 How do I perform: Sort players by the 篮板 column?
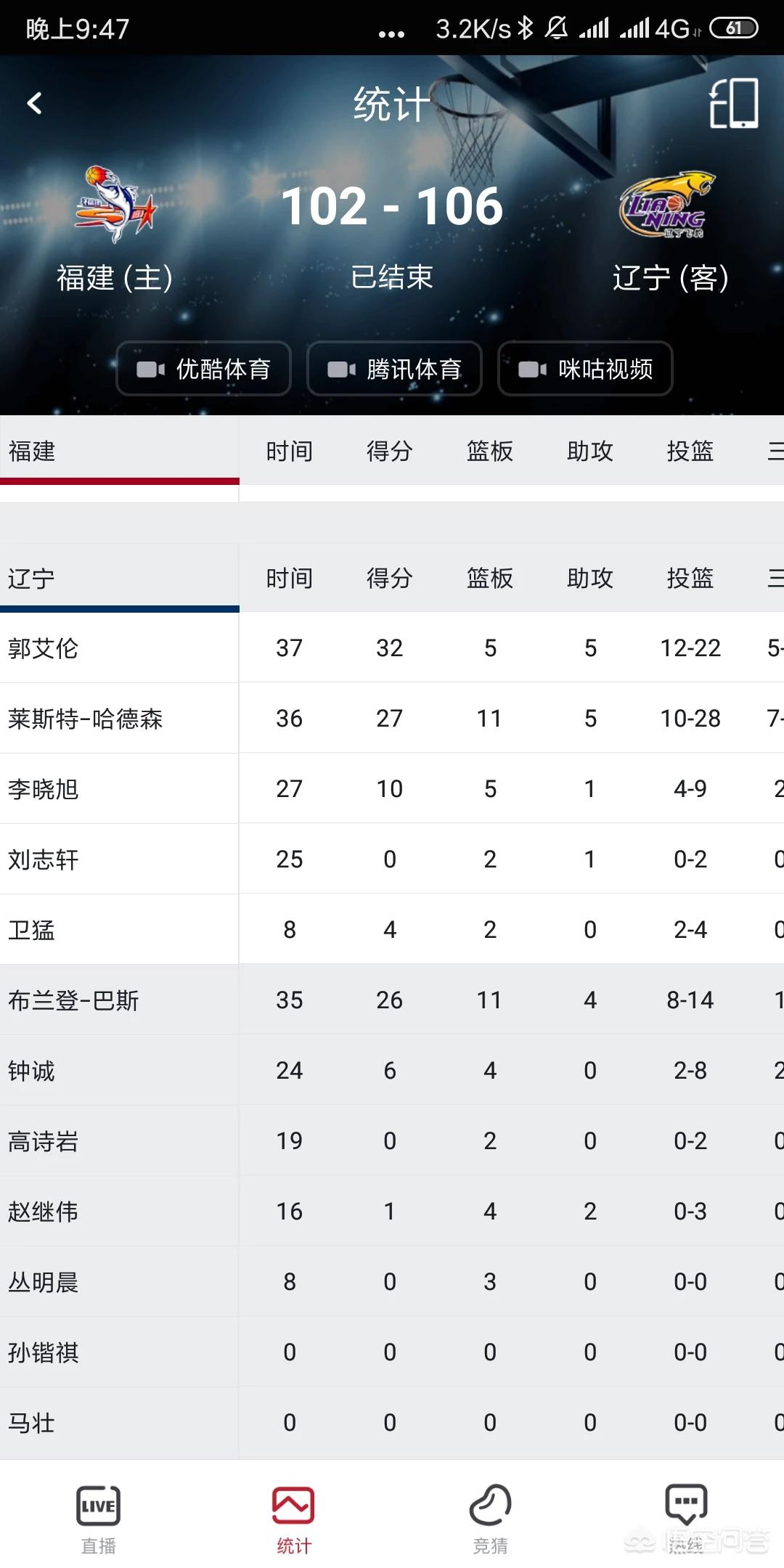click(490, 577)
